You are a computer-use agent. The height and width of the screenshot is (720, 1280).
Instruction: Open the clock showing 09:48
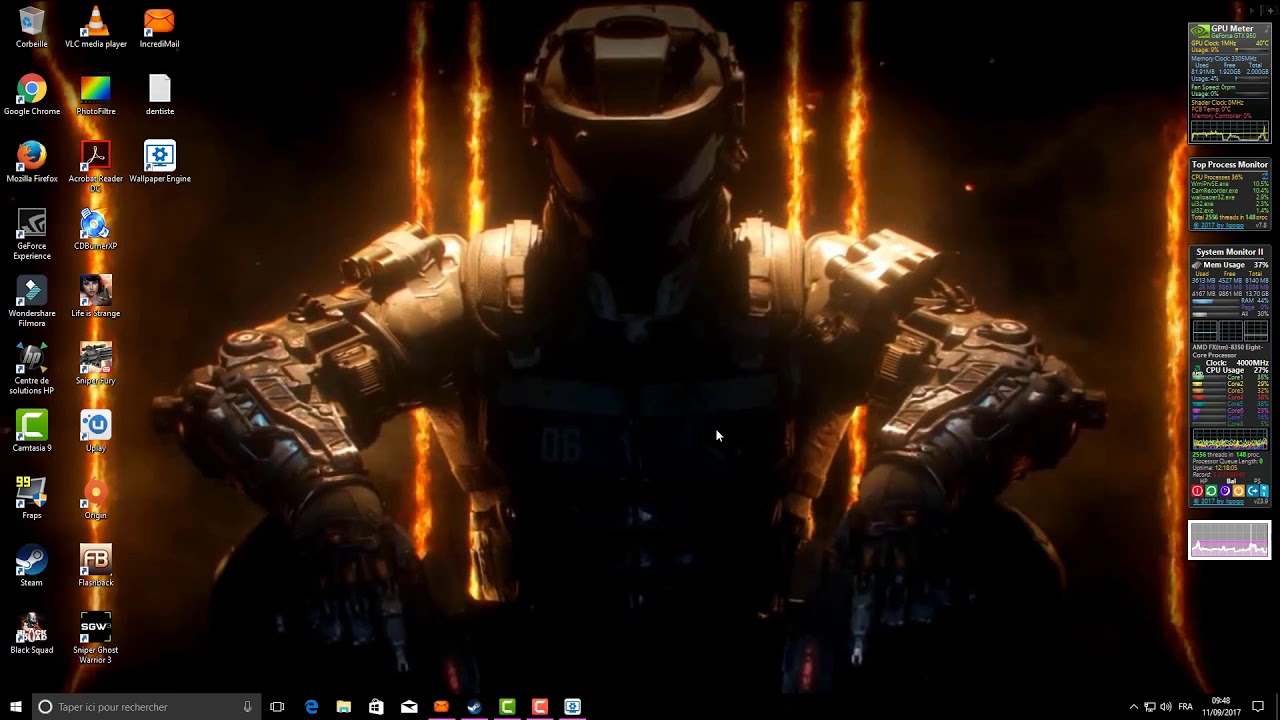[1221, 707]
